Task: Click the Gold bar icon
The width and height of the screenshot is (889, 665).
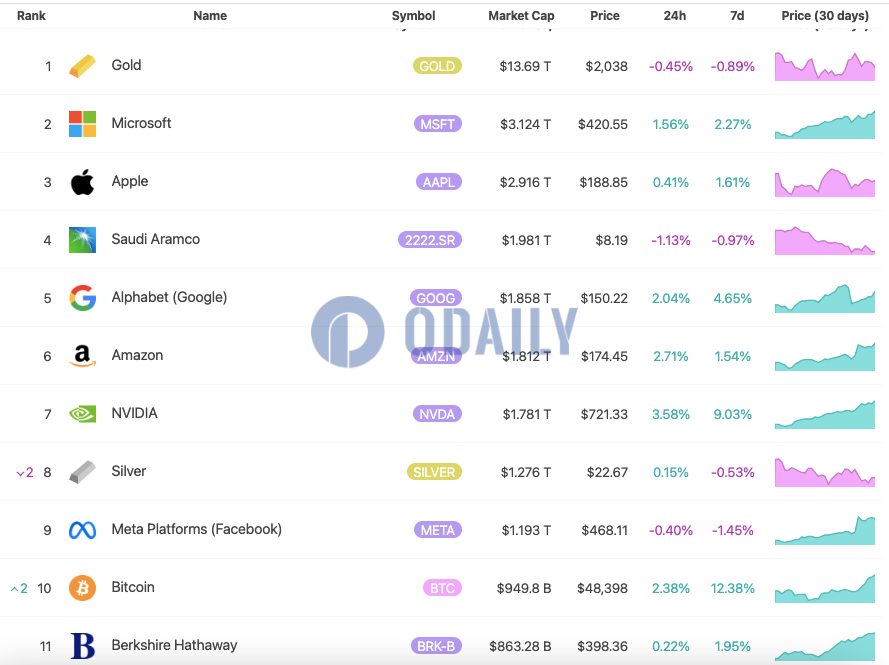Action: pyautogui.click(x=82, y=66)
